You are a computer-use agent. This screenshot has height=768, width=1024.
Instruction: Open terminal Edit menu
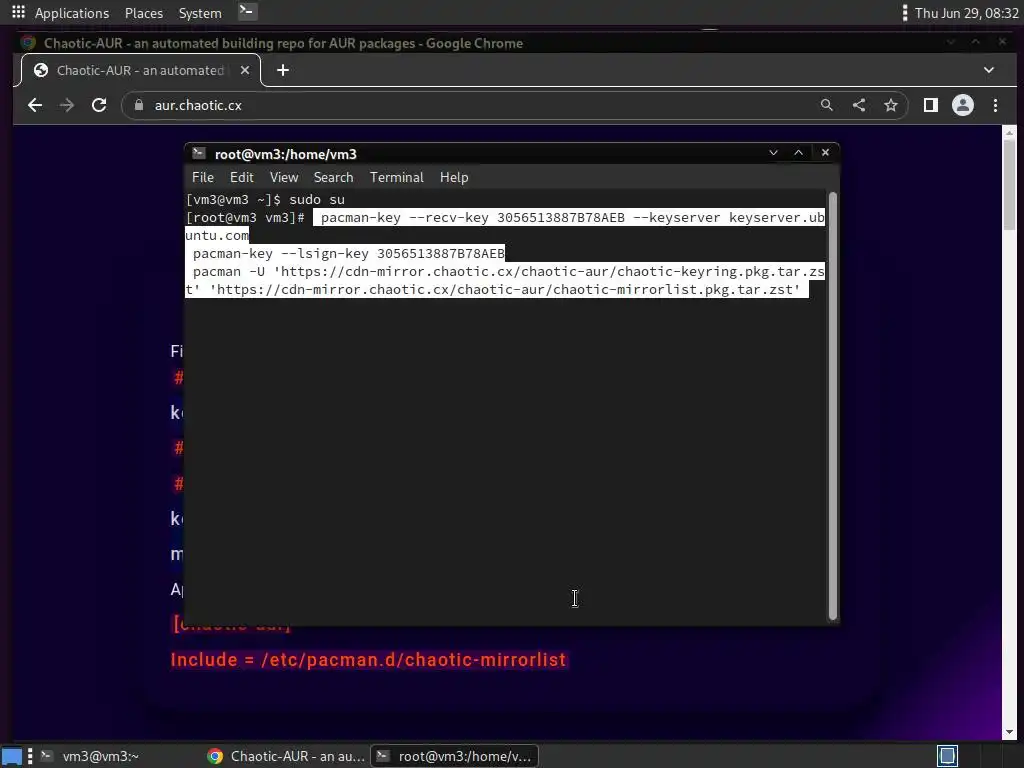(242, 177)
